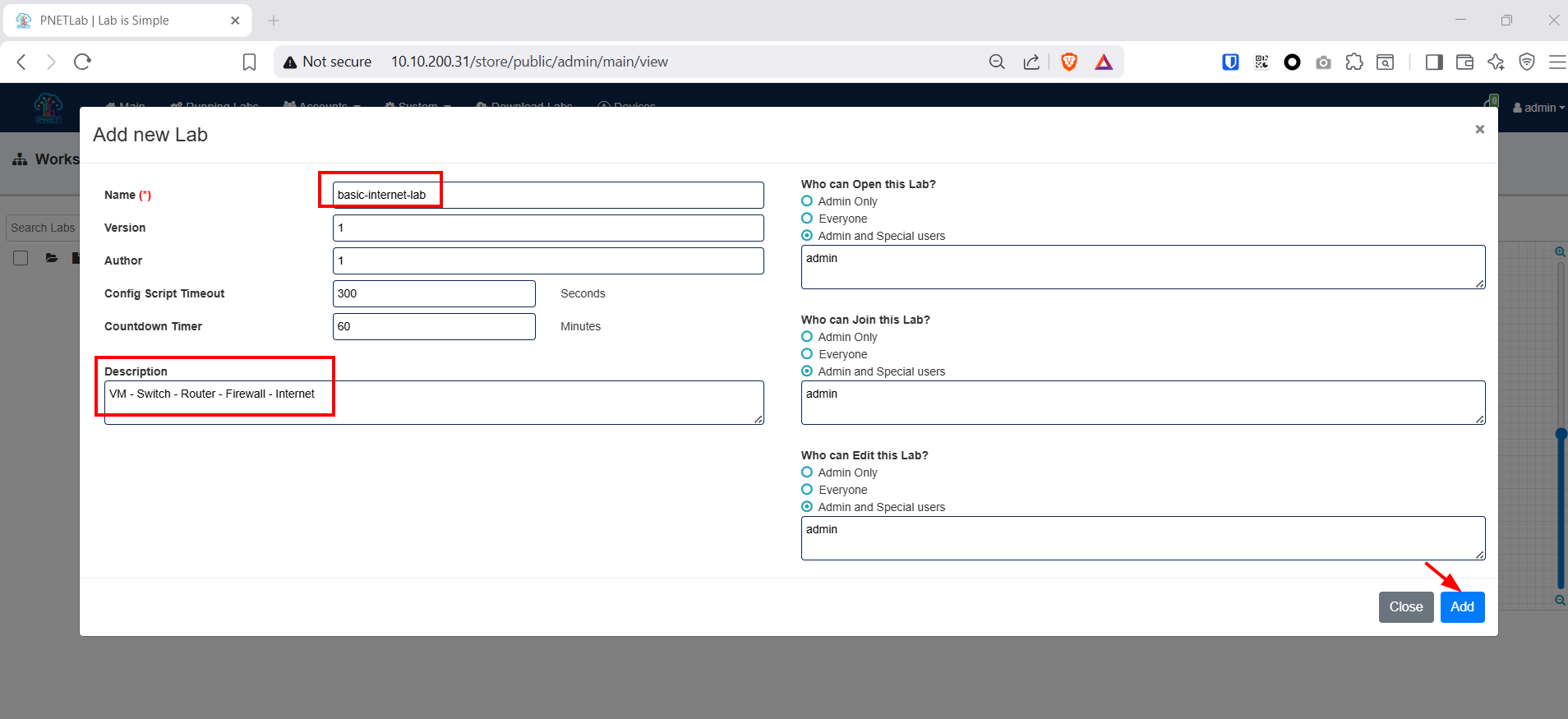
Task: Open a new browser tab with plus
Action: point(274,21)
